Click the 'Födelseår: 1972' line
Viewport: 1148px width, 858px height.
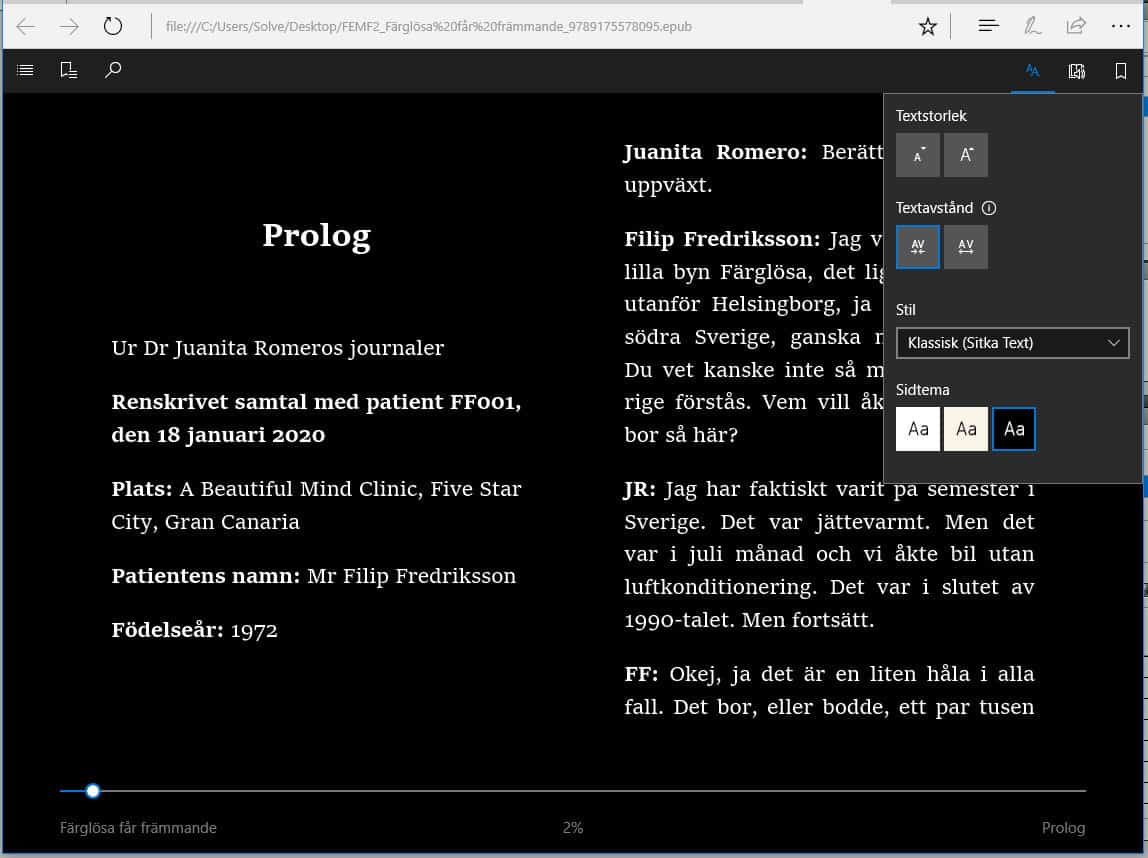pyautogui.click(x=194, y=630)
